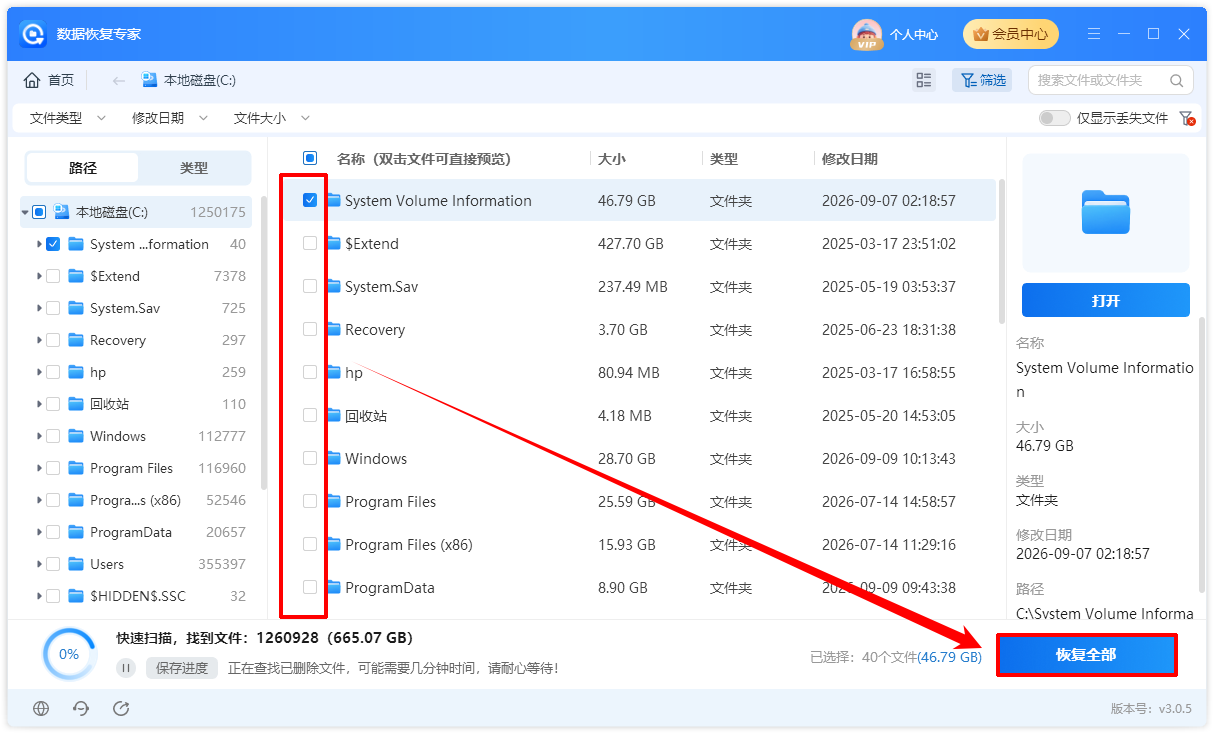The image size is (1214, 734).
Task: Pause scanning with the pause icon
Action: coord(126,668)
